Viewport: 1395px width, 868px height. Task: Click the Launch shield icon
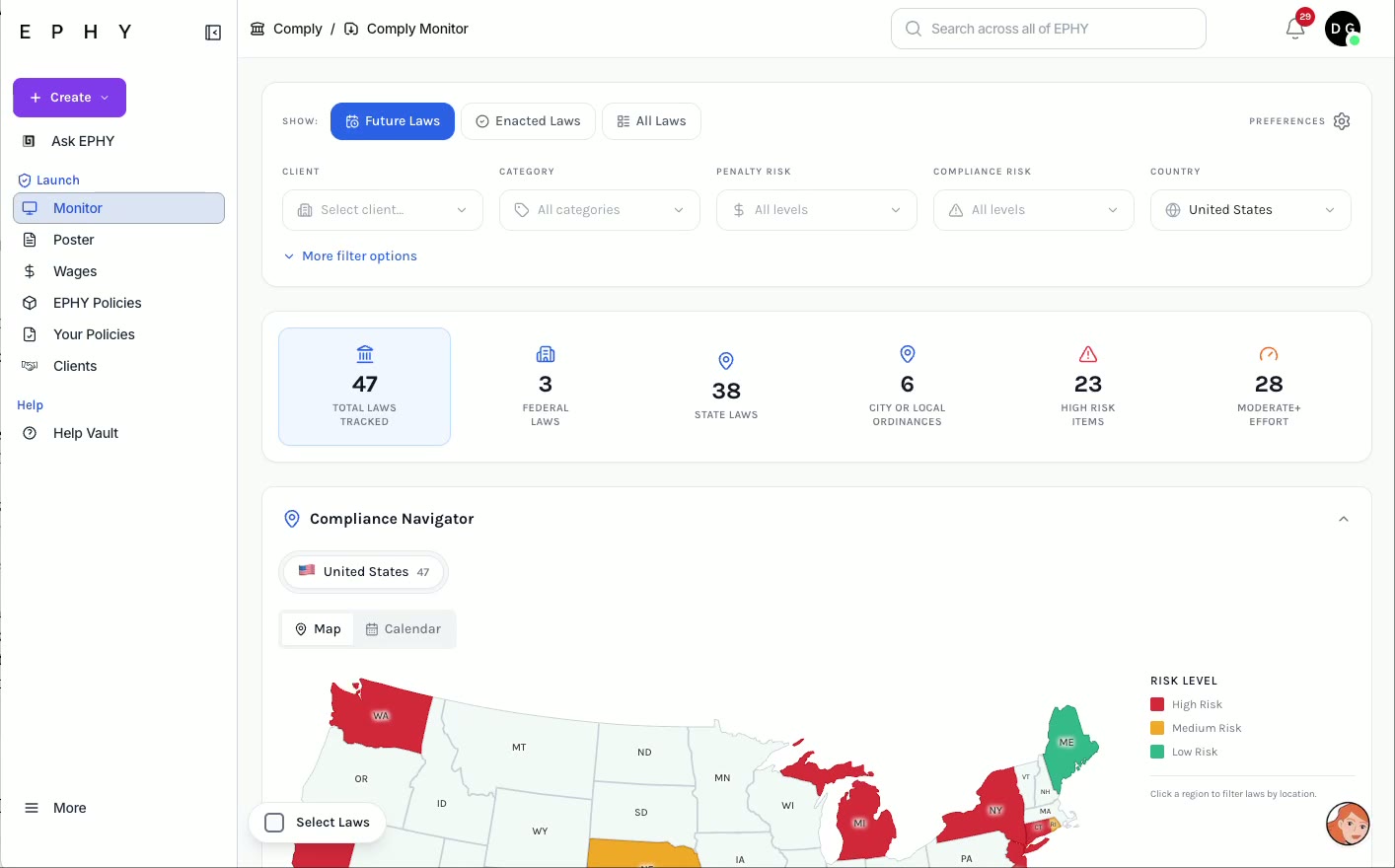[25, 181]
